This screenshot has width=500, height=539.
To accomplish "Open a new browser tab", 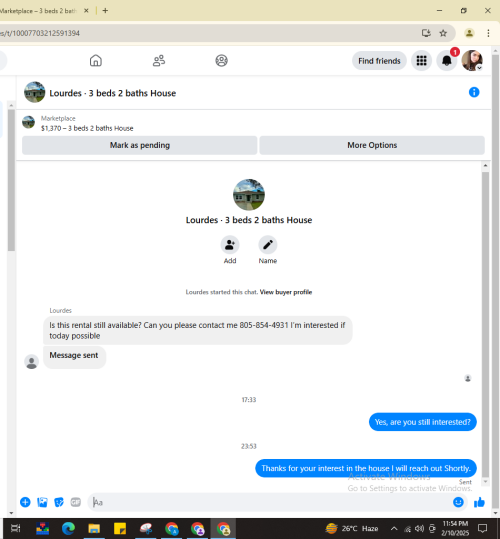I will pos(105,11).
